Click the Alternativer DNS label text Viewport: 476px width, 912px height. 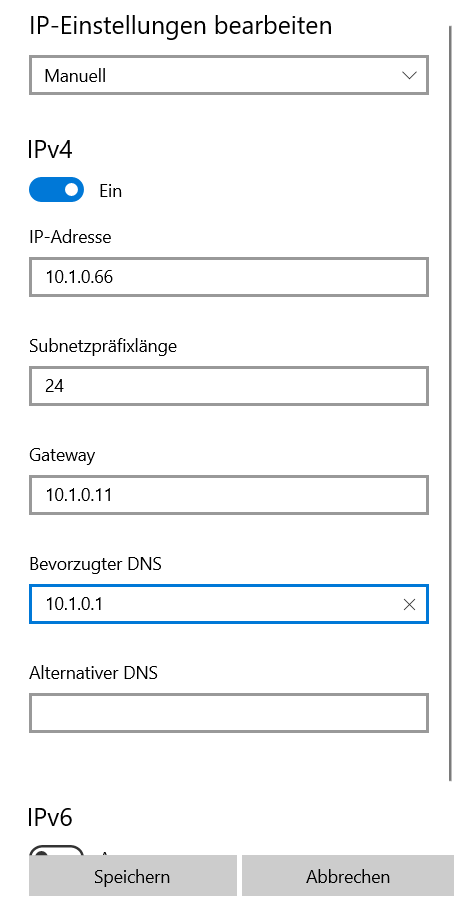[94, 673]
